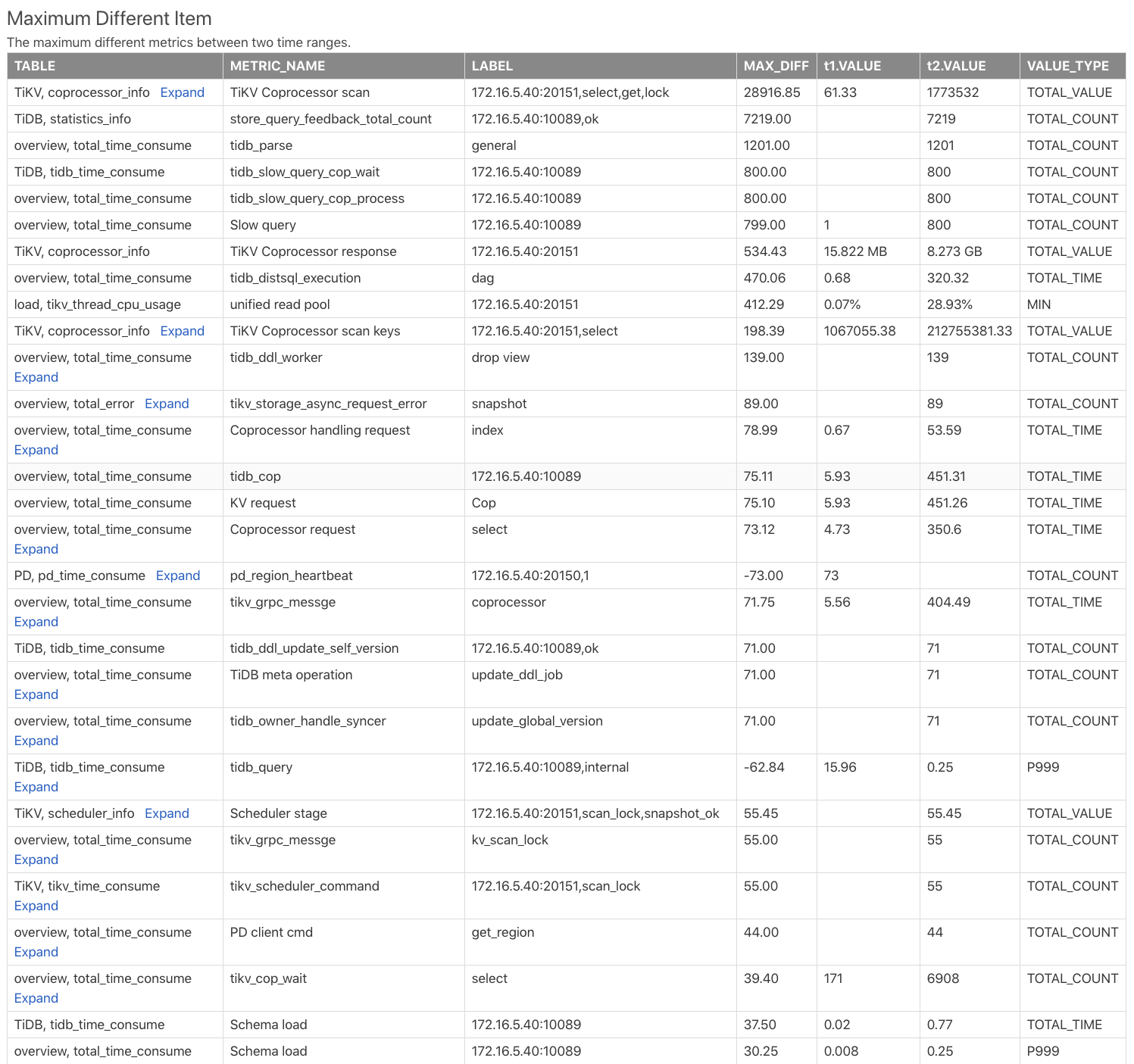
Task: Expand the tidb_query row details
Action: coord(36,787)
